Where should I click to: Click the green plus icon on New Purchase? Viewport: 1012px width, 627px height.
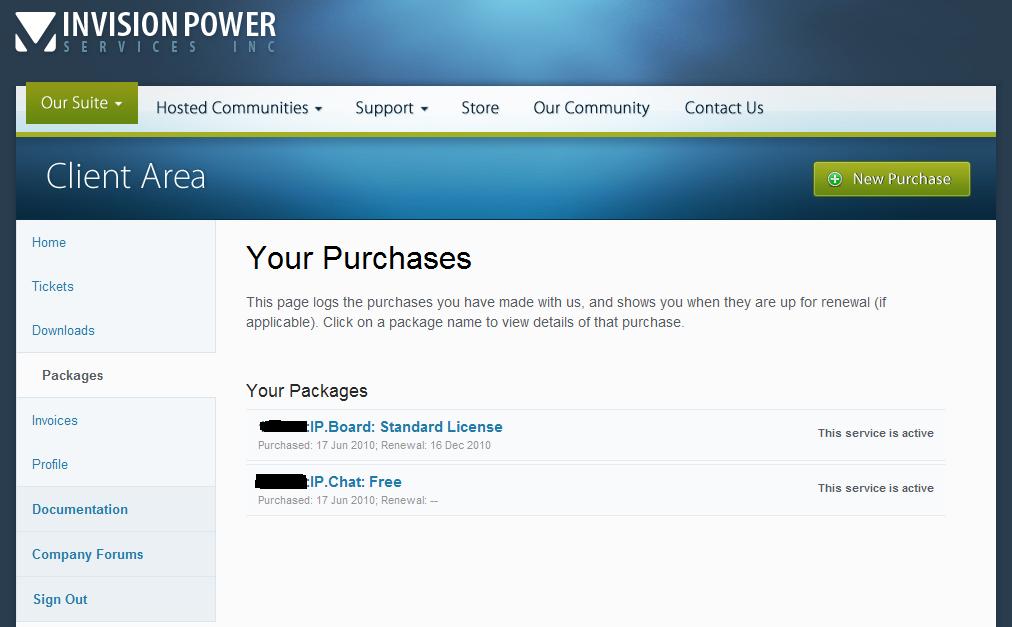click(835, 179)
